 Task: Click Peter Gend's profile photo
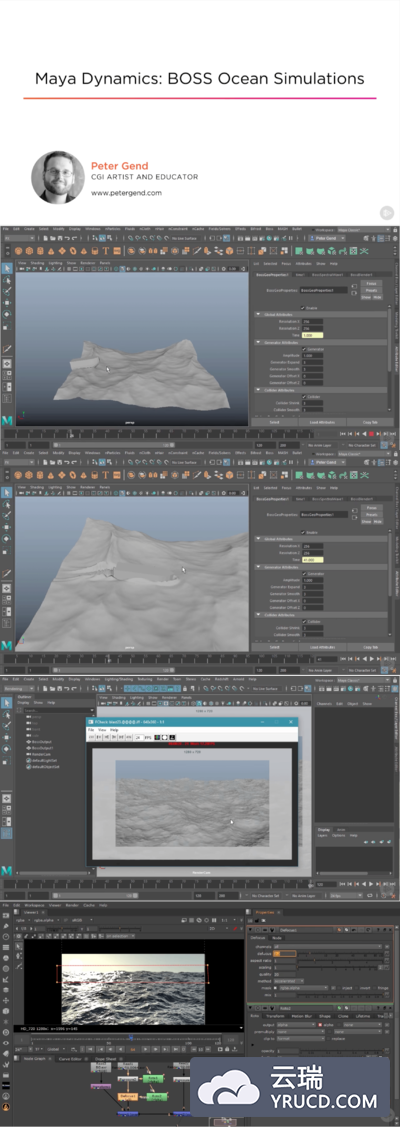coord(57,177)
